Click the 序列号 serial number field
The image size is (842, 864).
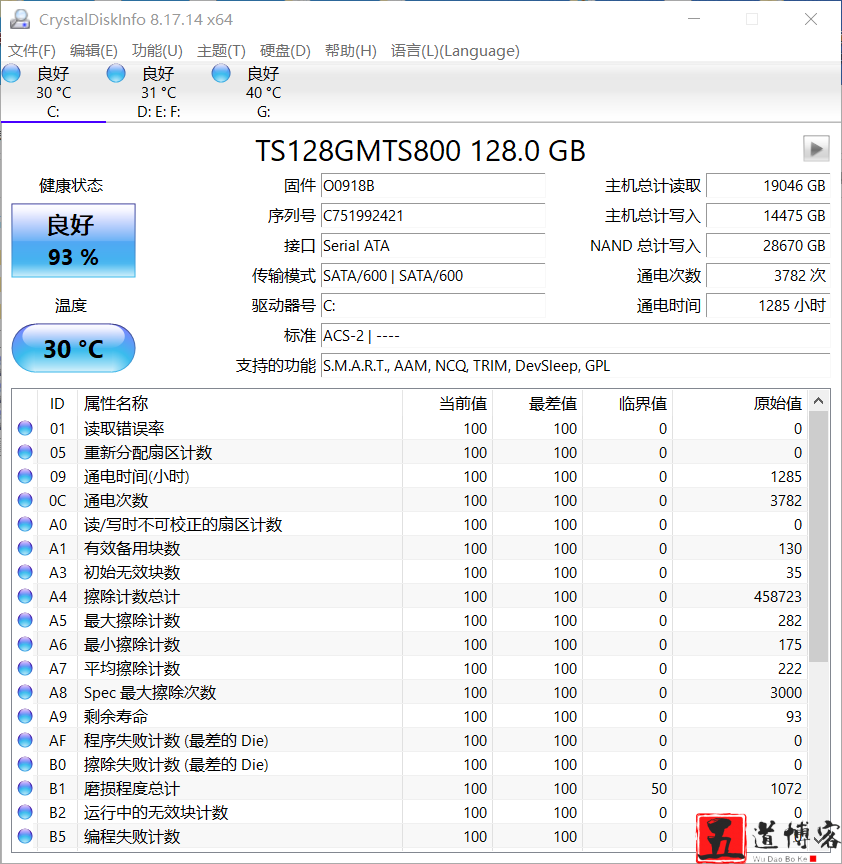[x=433, y=215]
